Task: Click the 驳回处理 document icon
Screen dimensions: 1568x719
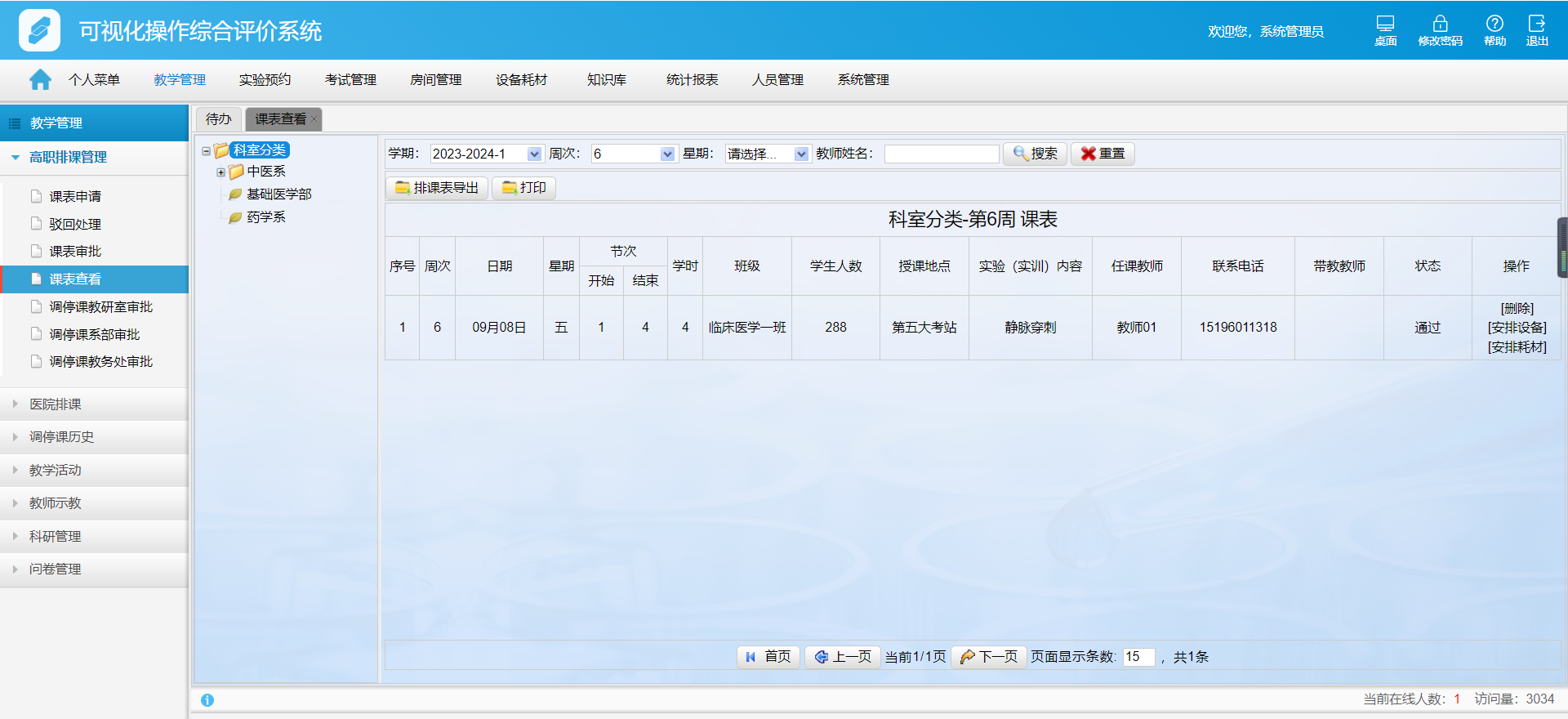Action: tap(36, 223)
